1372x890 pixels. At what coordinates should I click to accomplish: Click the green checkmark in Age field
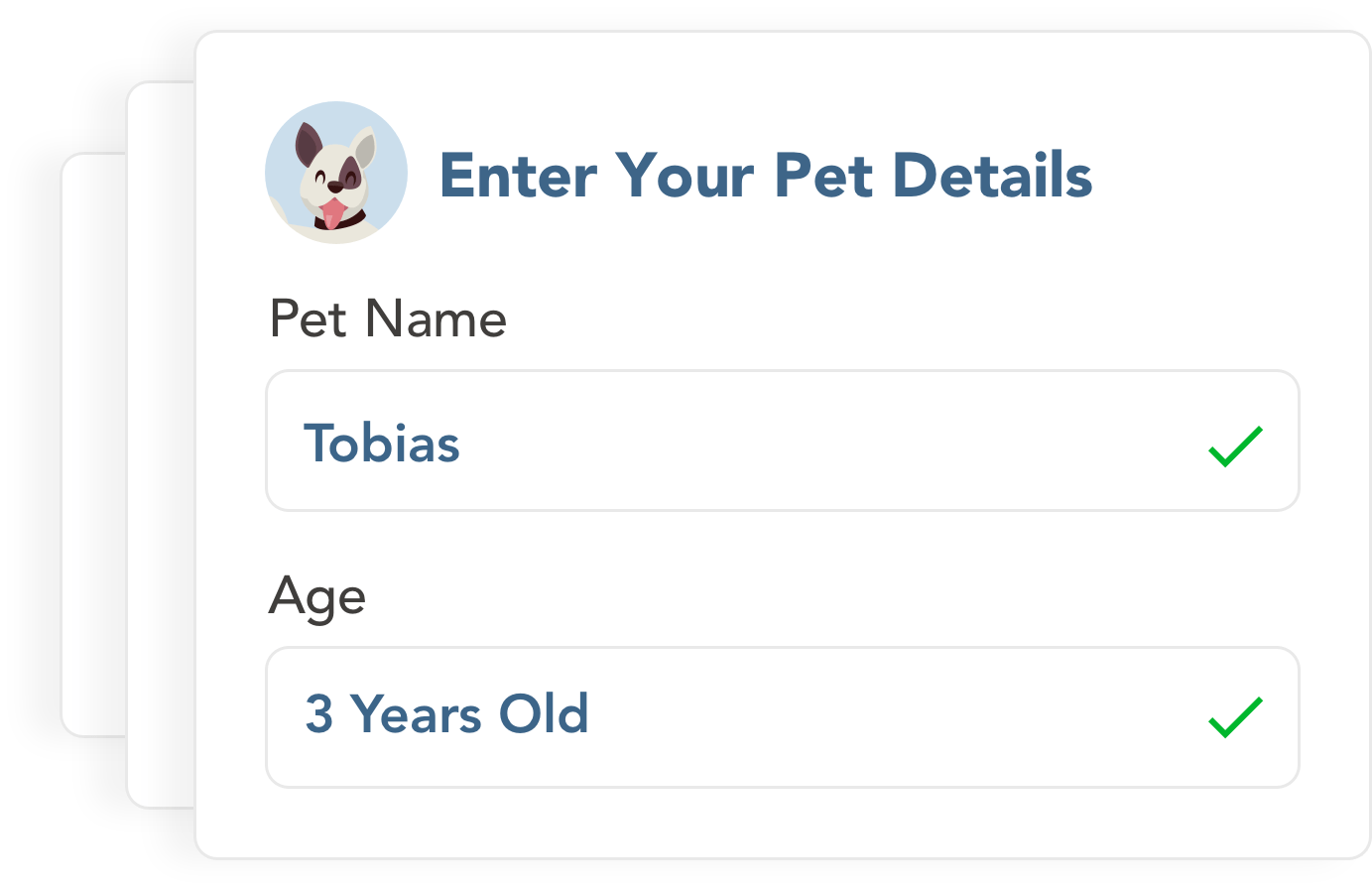(x=1235, y=717)
